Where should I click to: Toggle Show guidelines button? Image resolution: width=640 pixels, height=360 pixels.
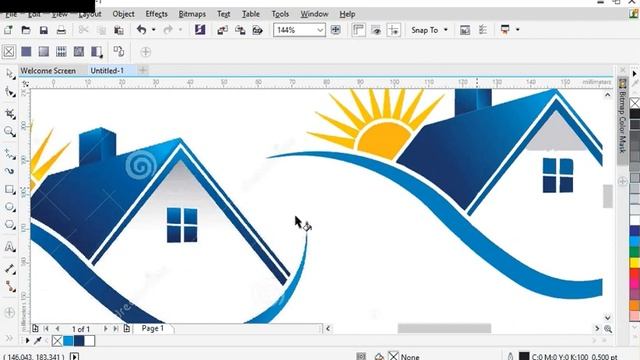point(393,30)
